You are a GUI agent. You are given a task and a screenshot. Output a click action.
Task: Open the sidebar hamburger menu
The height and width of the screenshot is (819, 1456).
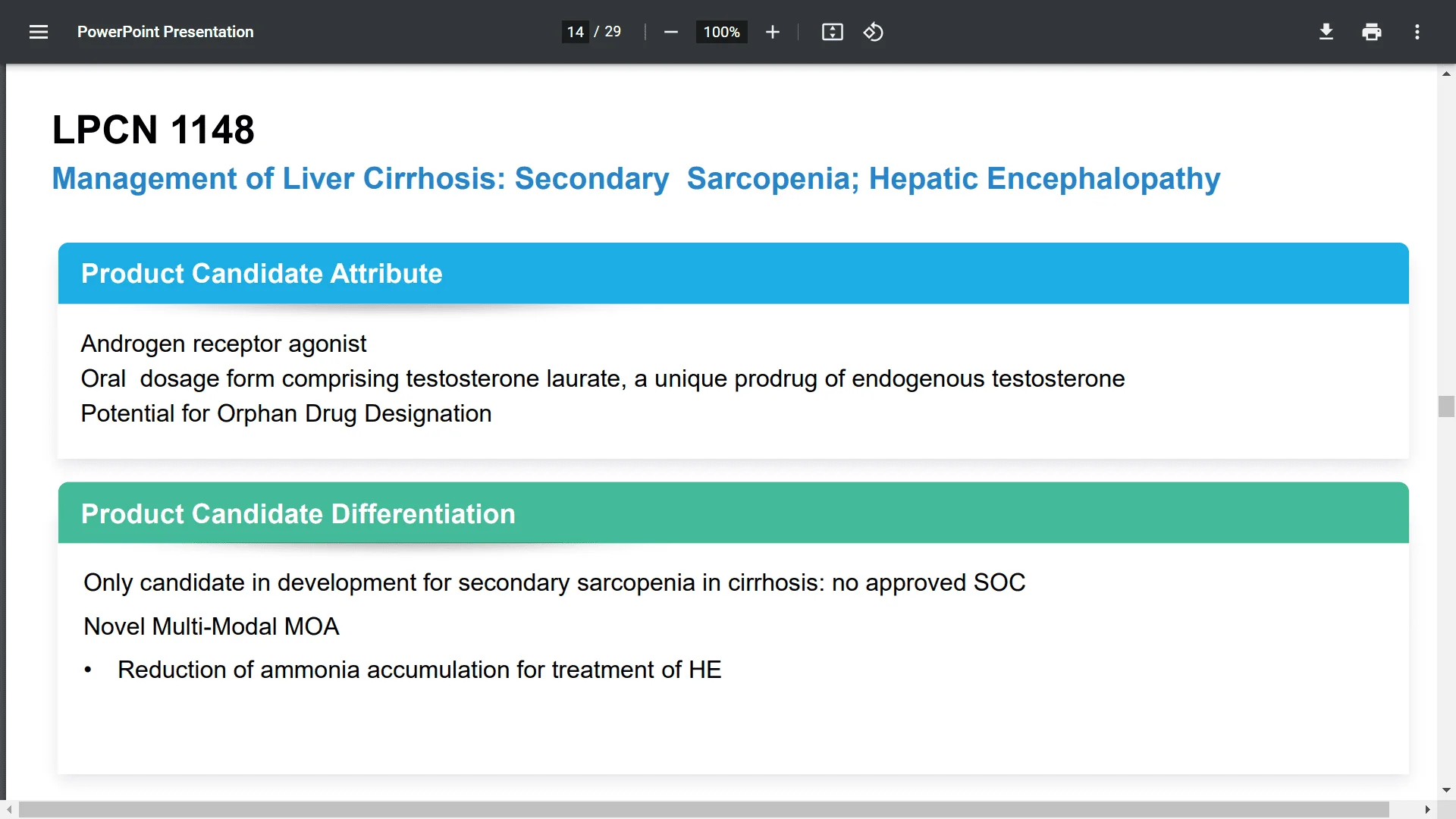point(39,32)
